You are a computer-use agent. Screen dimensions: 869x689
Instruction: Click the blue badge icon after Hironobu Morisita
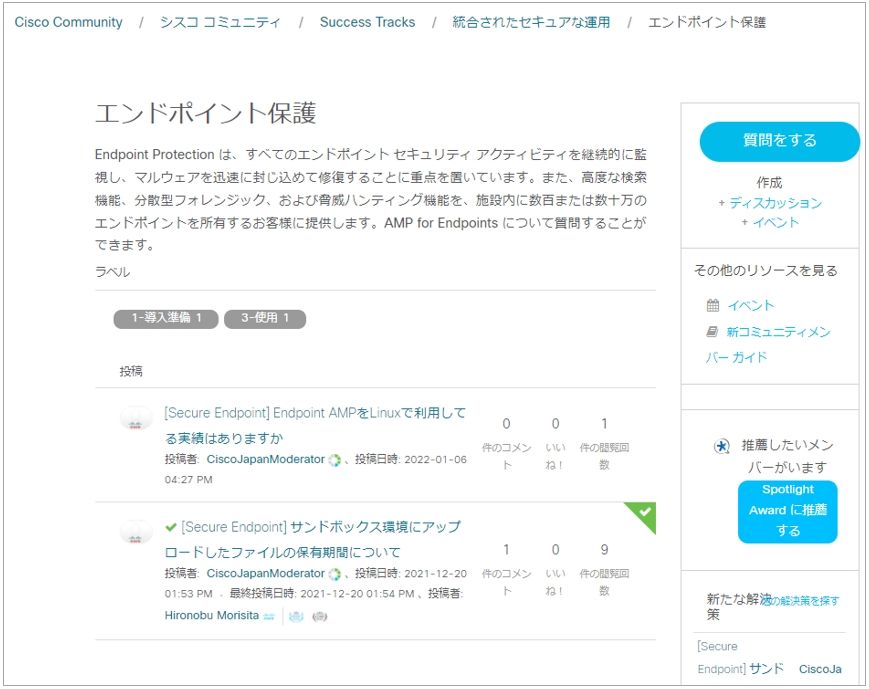click(297, 616)
